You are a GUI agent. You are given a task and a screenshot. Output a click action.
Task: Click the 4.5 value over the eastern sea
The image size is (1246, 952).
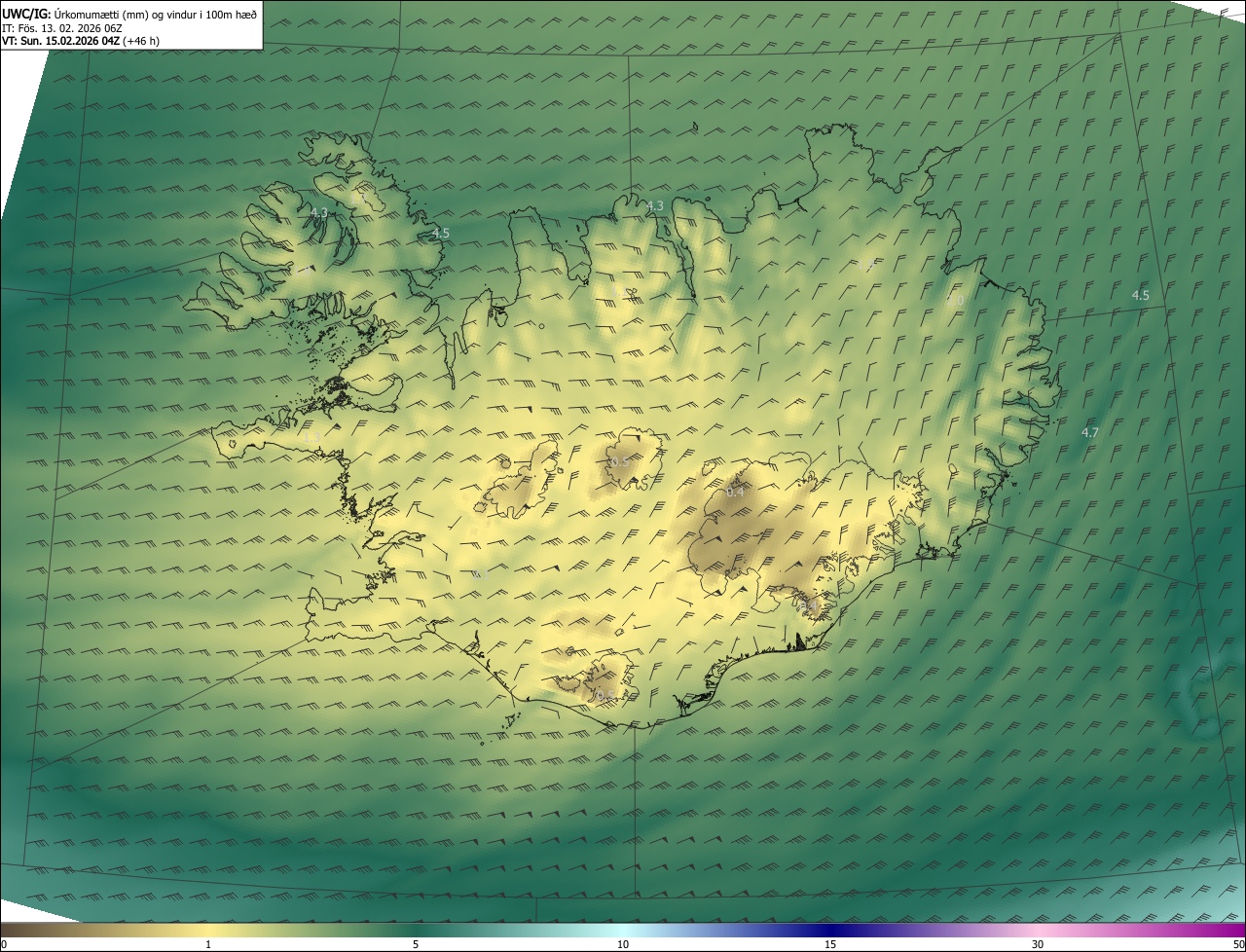coord(1140,295)
